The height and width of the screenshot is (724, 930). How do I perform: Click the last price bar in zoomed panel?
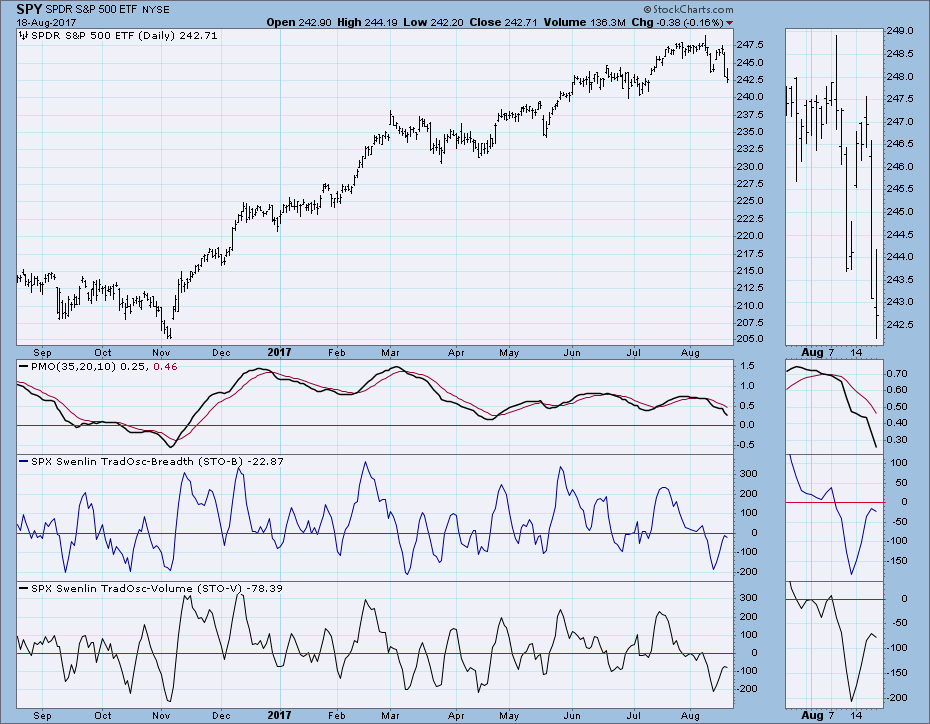876,294
